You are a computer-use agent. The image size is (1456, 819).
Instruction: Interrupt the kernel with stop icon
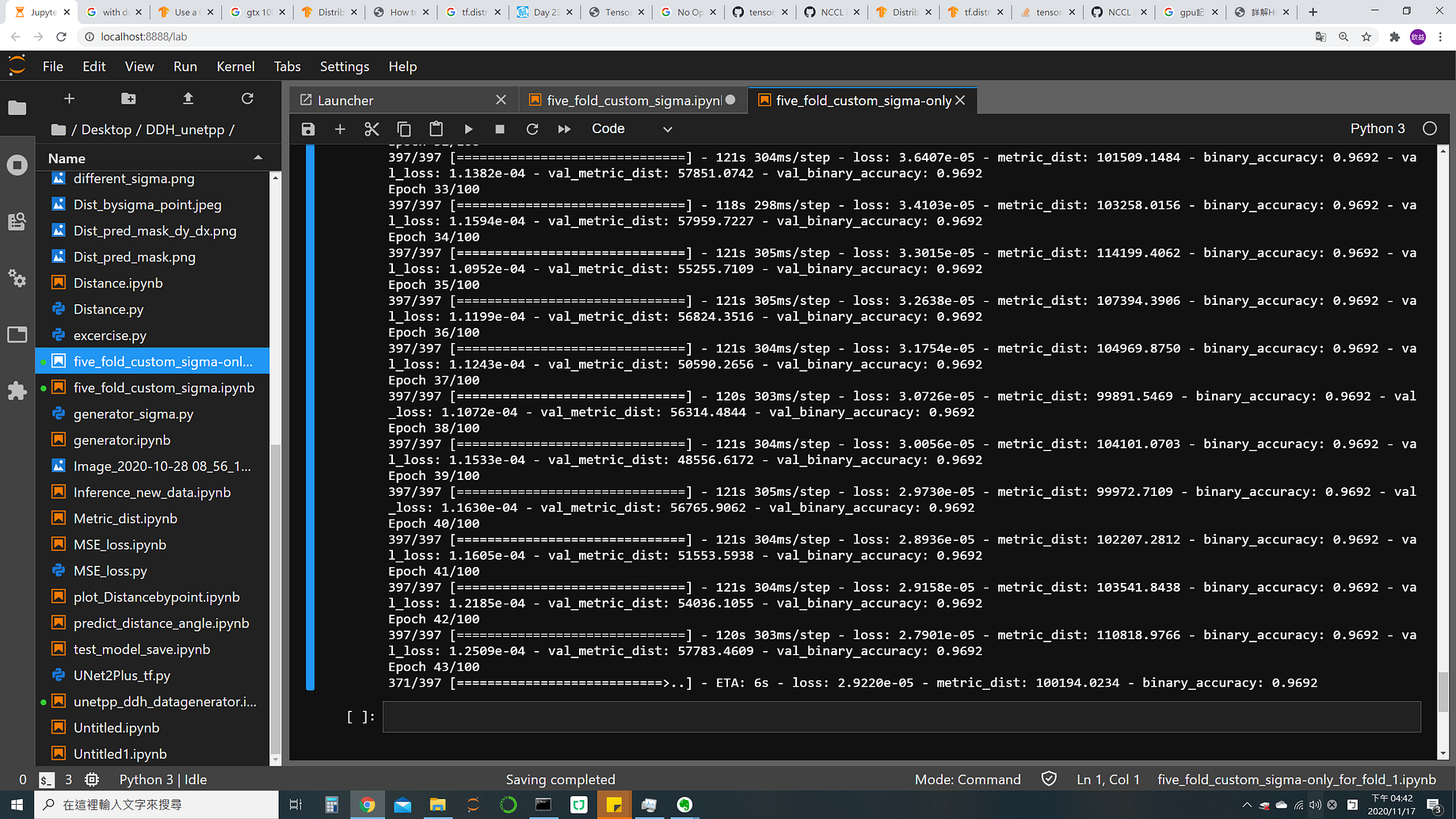[500, 128]
